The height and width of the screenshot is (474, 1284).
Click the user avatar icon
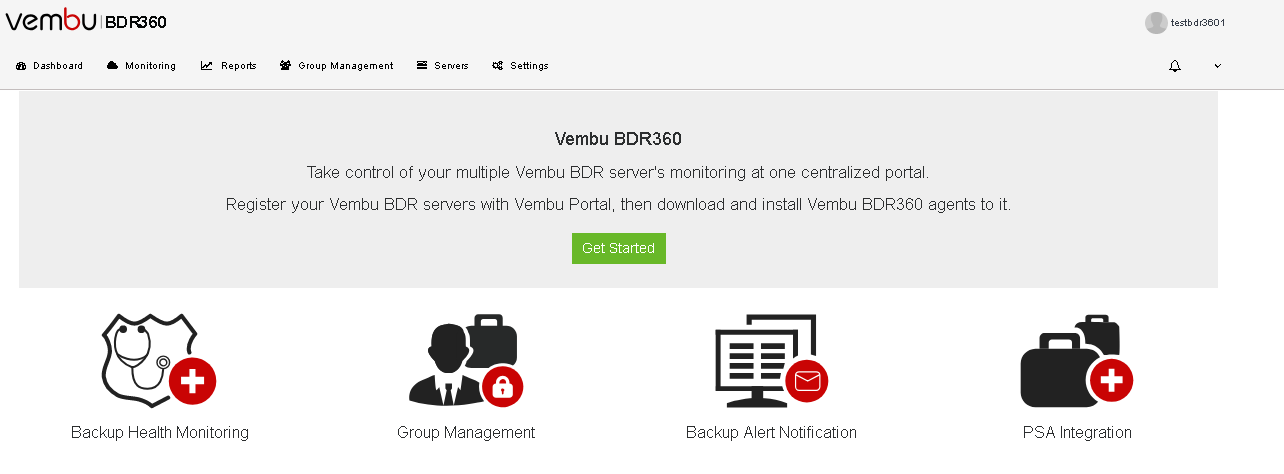pos(1156,23)
